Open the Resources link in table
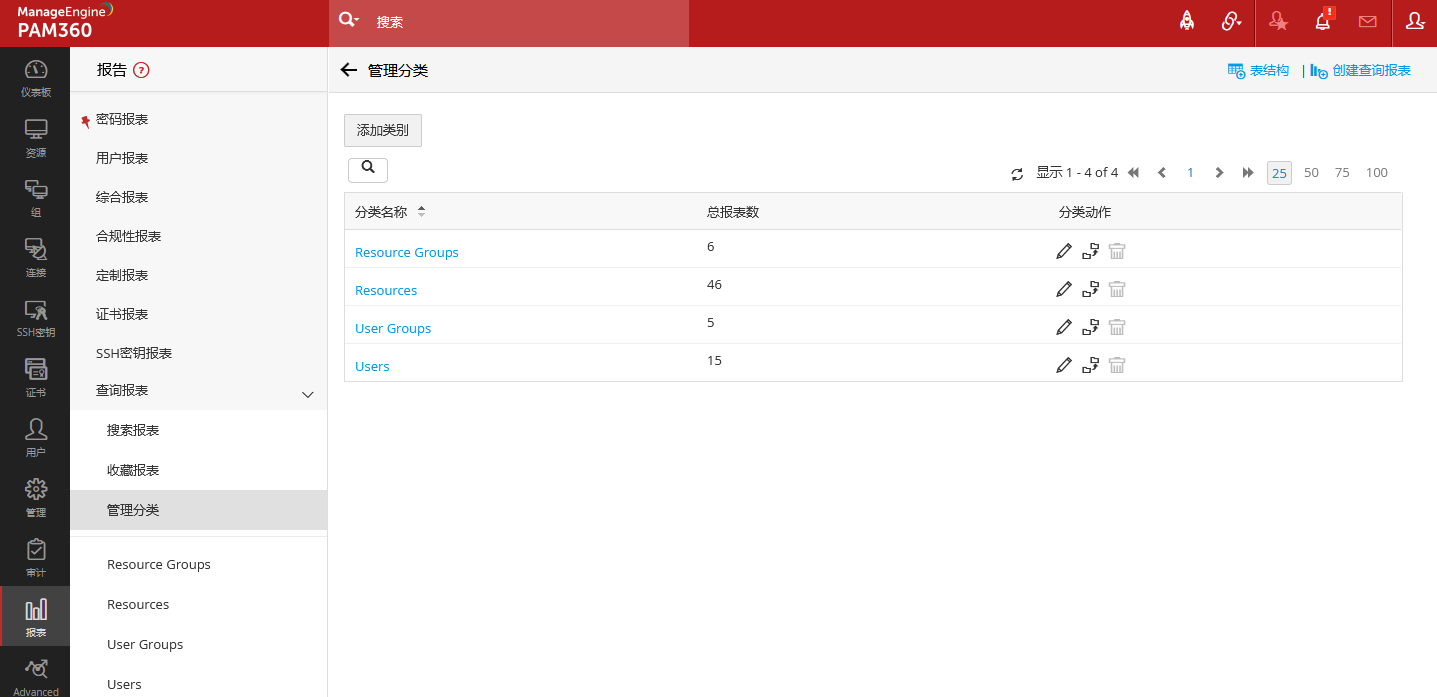The width and height of the screenshot is (1437, 697). coord(386,290)
